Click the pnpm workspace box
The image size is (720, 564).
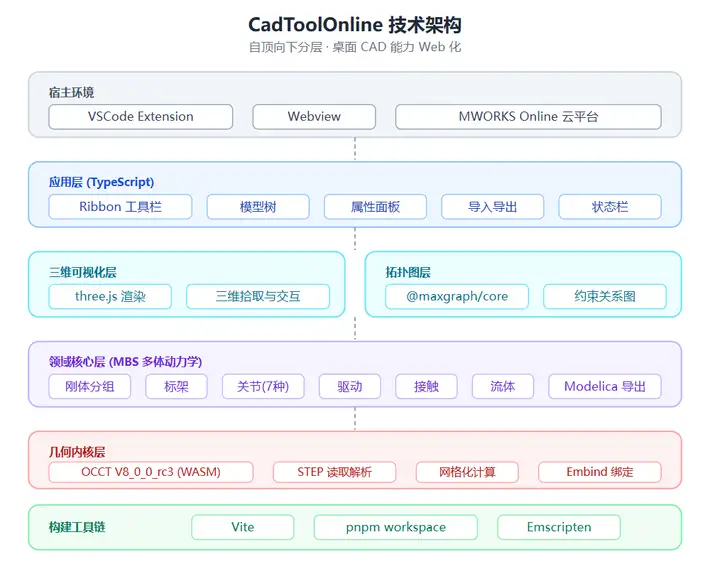[x=396, y=527]
